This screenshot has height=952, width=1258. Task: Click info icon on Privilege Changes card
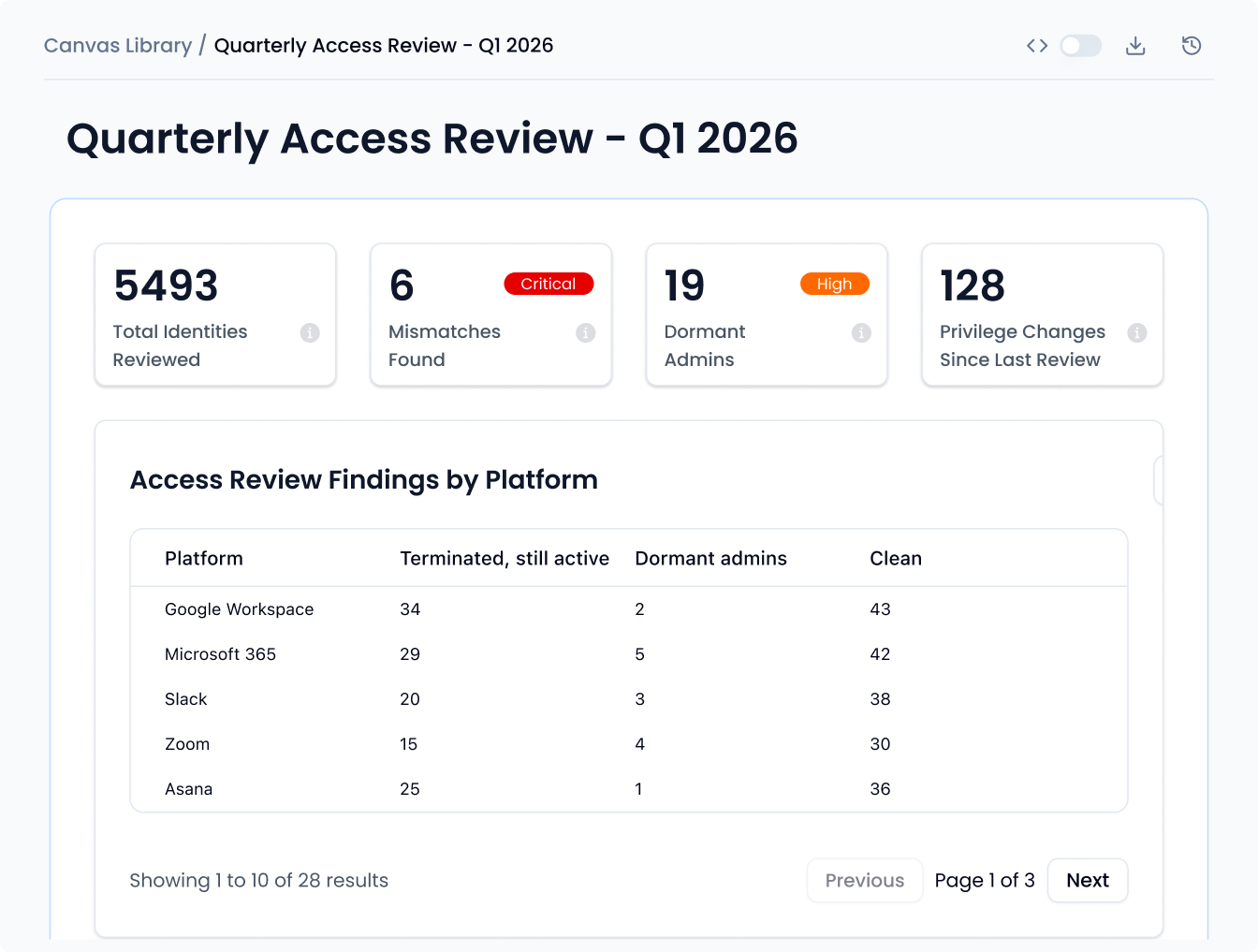pyautogui.click(x=1137, y=332)
